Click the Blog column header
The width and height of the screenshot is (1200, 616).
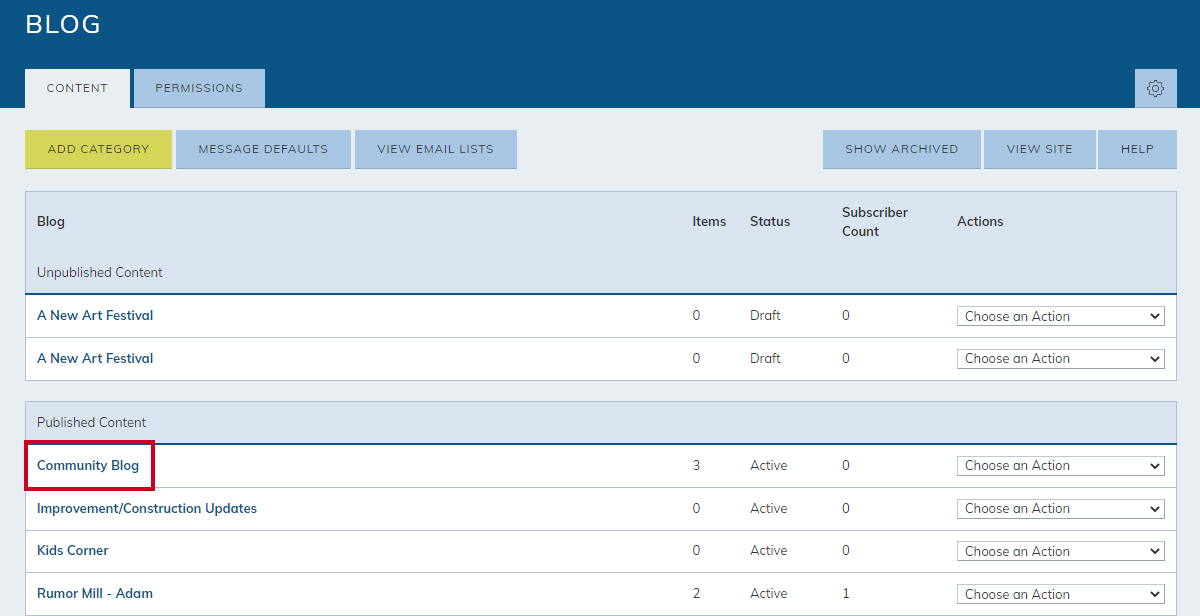51,222
